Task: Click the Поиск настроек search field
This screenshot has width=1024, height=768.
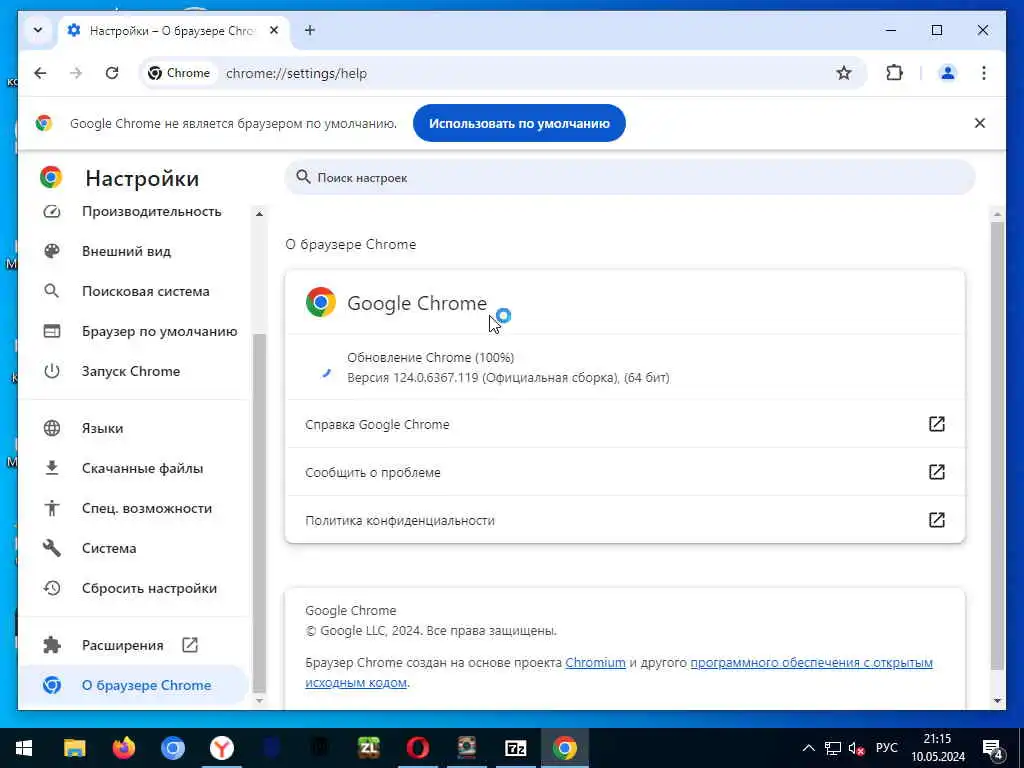Action: [x=630, y=178]
